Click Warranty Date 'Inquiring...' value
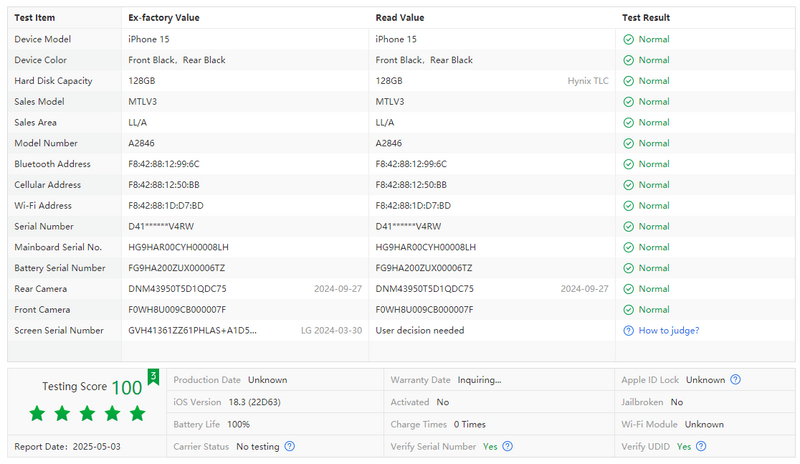The image size is (800, 464). 479,380
